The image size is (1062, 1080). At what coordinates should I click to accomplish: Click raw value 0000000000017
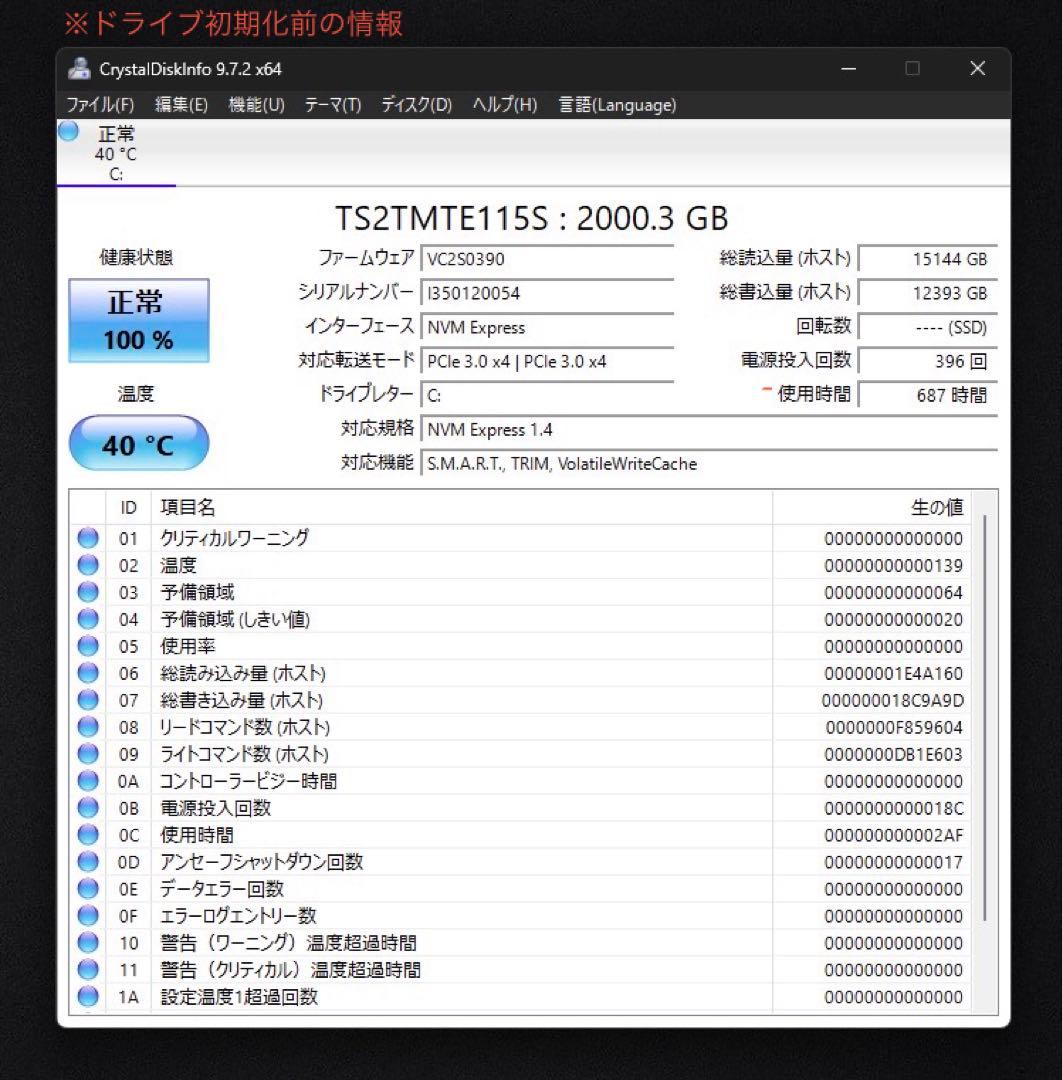[893, 862]
